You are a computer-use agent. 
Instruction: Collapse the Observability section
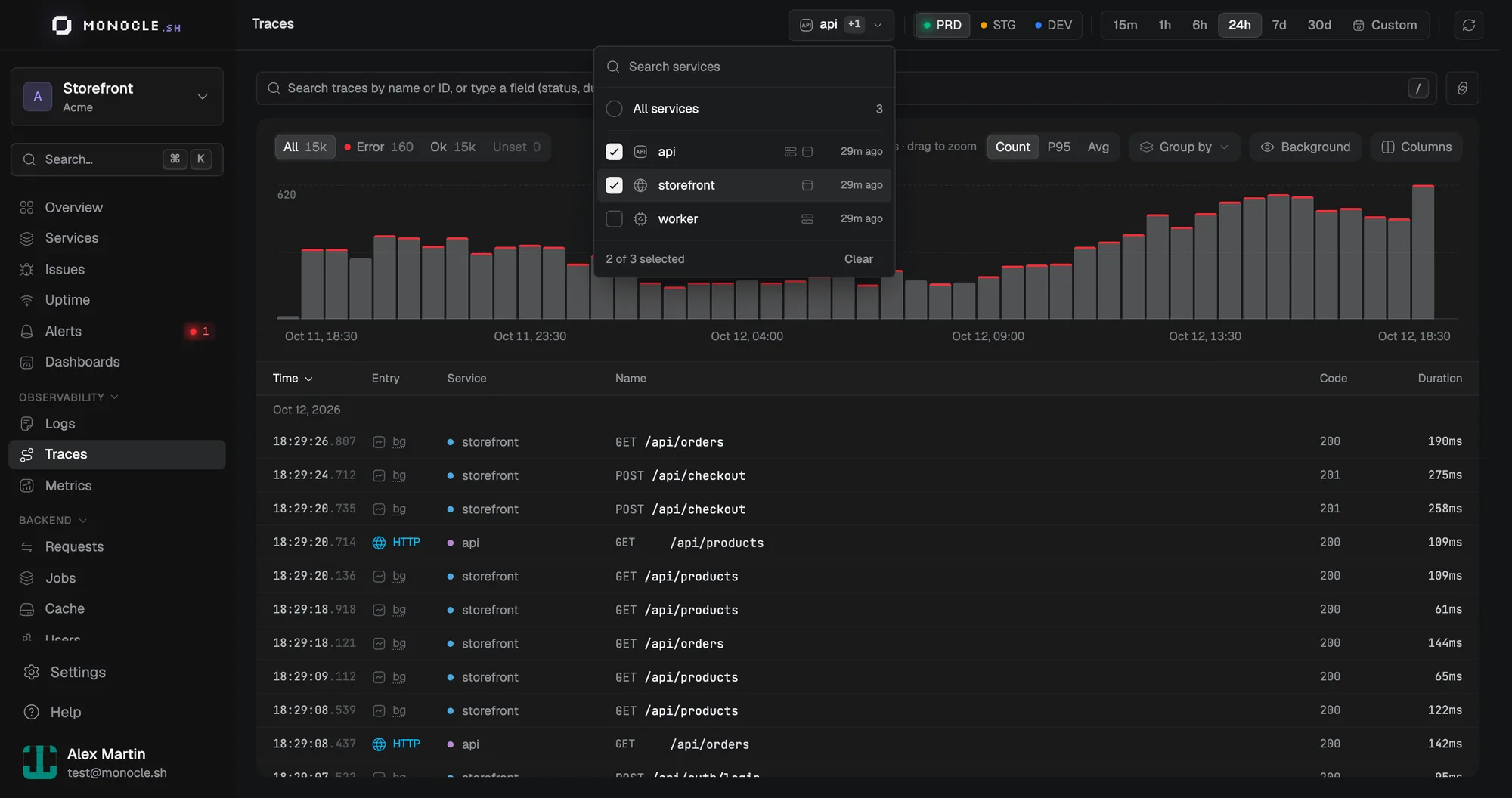[69, 397]
